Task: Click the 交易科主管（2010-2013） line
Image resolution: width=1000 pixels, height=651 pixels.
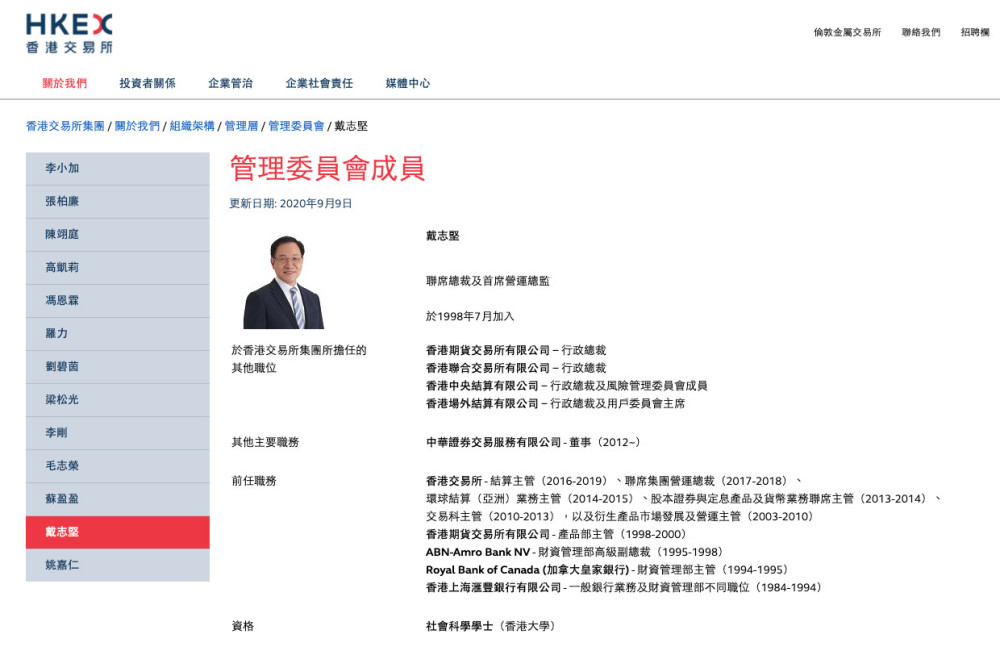Action: tap(620, 517)
